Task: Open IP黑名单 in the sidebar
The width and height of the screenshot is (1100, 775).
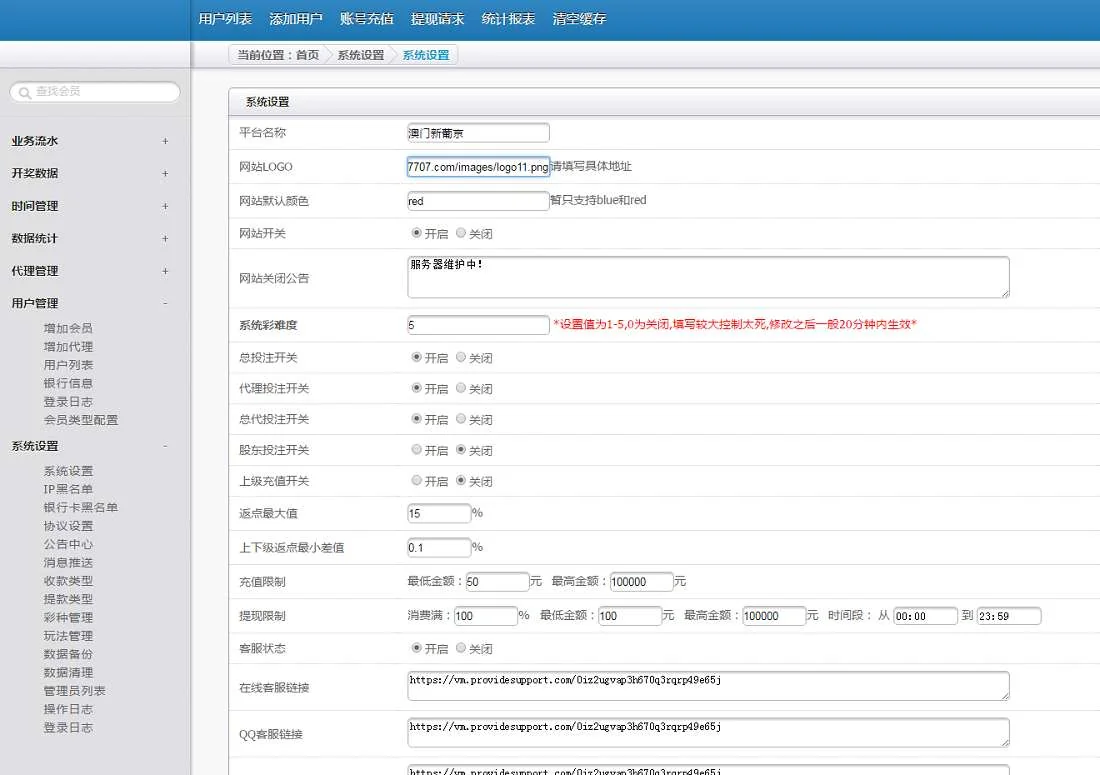Action: pos(68,489)
